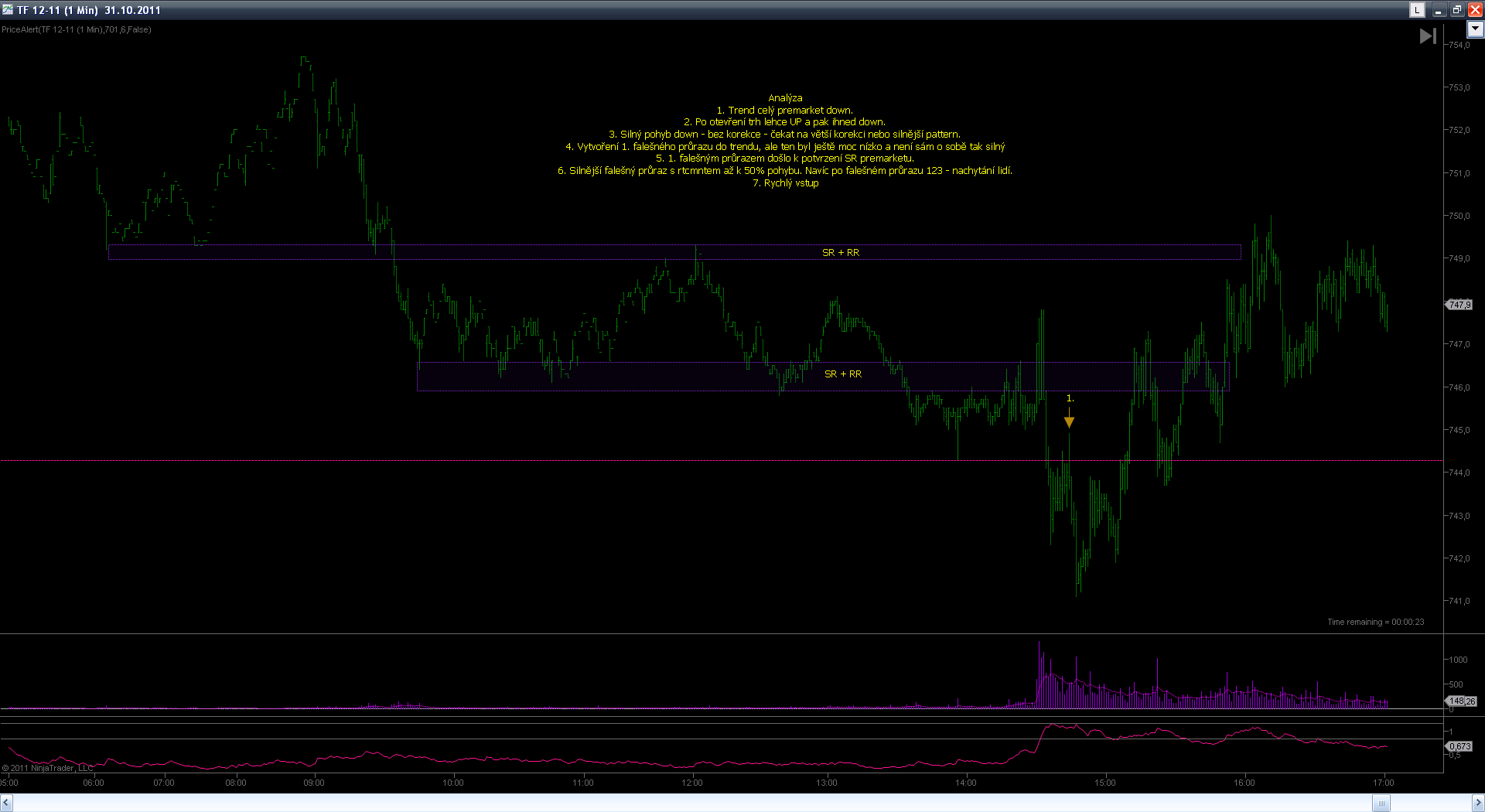Click the 09:00 time axis label
Image resolution: width=1485 pixels, height=812 pixels.
coord(314,783)
